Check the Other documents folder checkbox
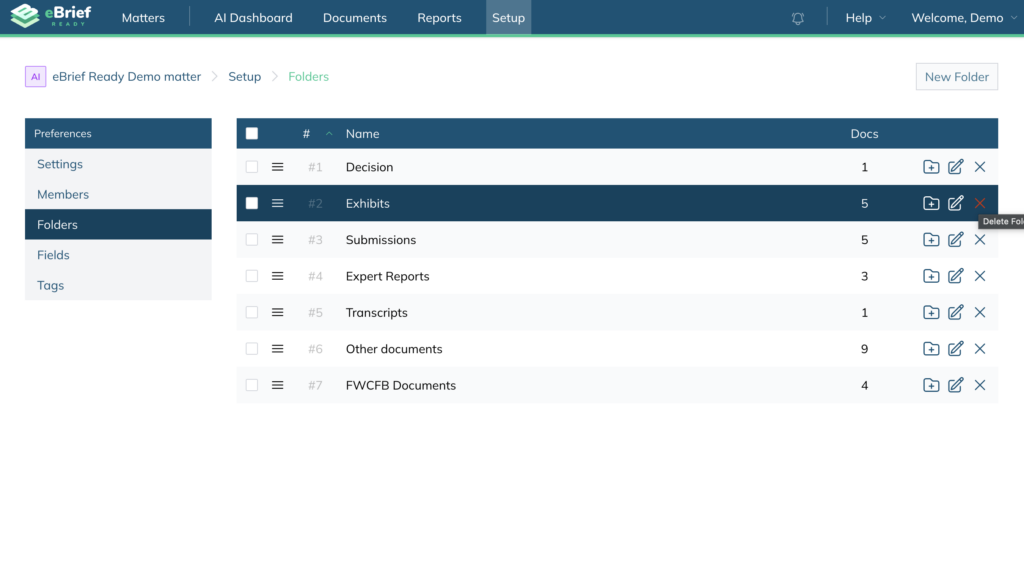Image resolution: width=1024 pixels, height=576 pixels. 251,349
